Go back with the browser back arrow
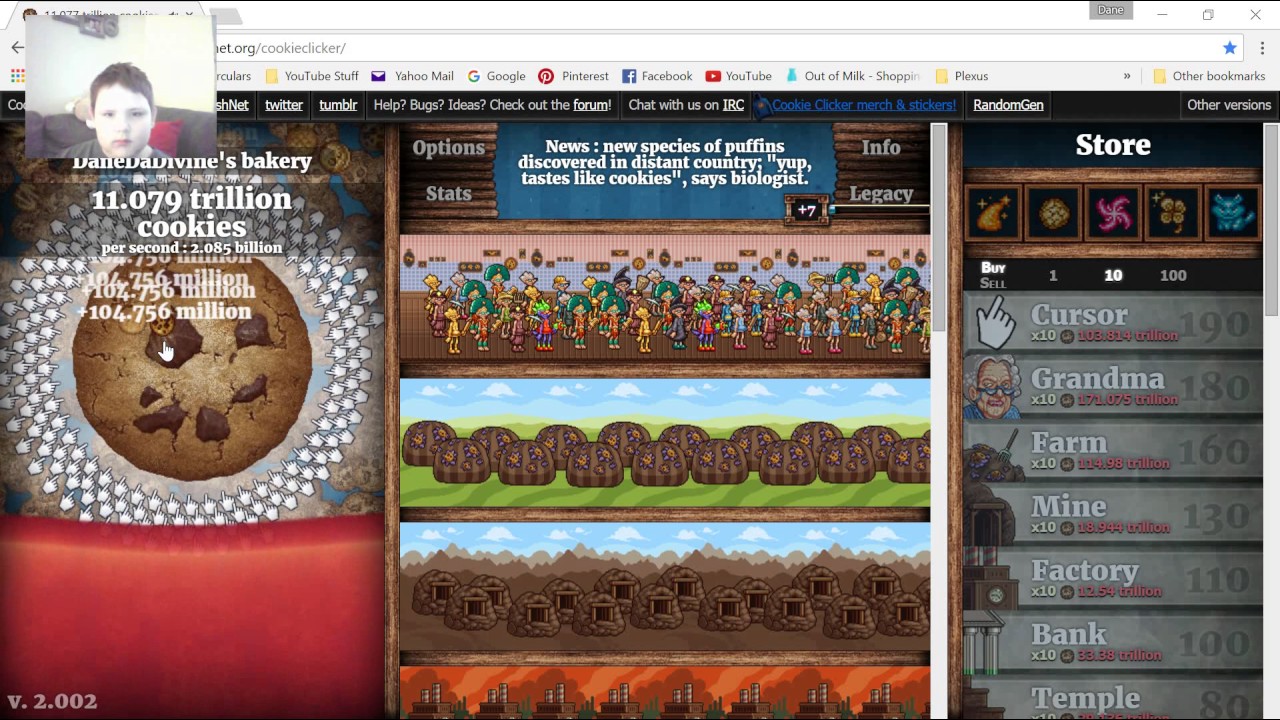This screenshot has width=1280, height=720. click(x=17, y=48)
